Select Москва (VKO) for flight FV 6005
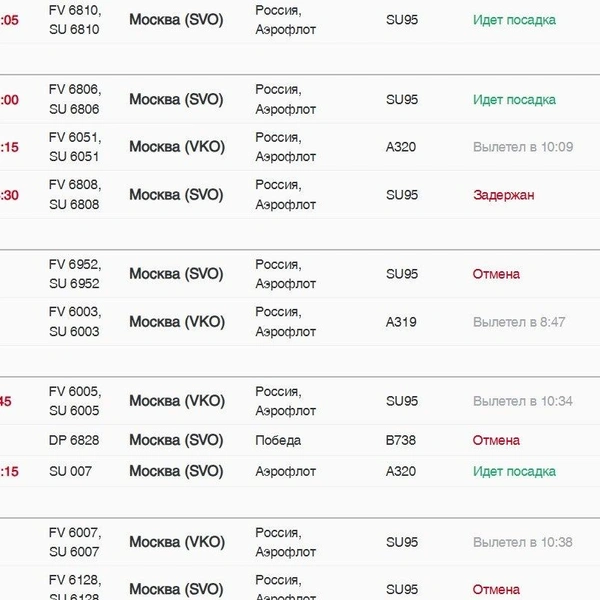600x600 pixels. 177,401
